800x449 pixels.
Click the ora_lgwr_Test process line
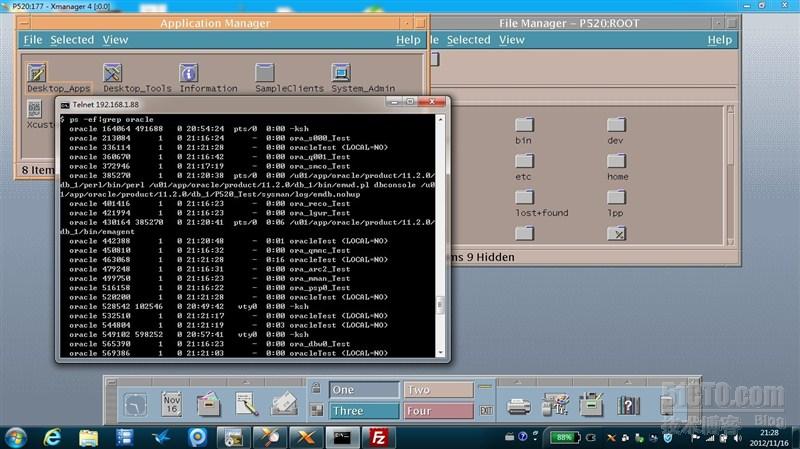point(210,213)
